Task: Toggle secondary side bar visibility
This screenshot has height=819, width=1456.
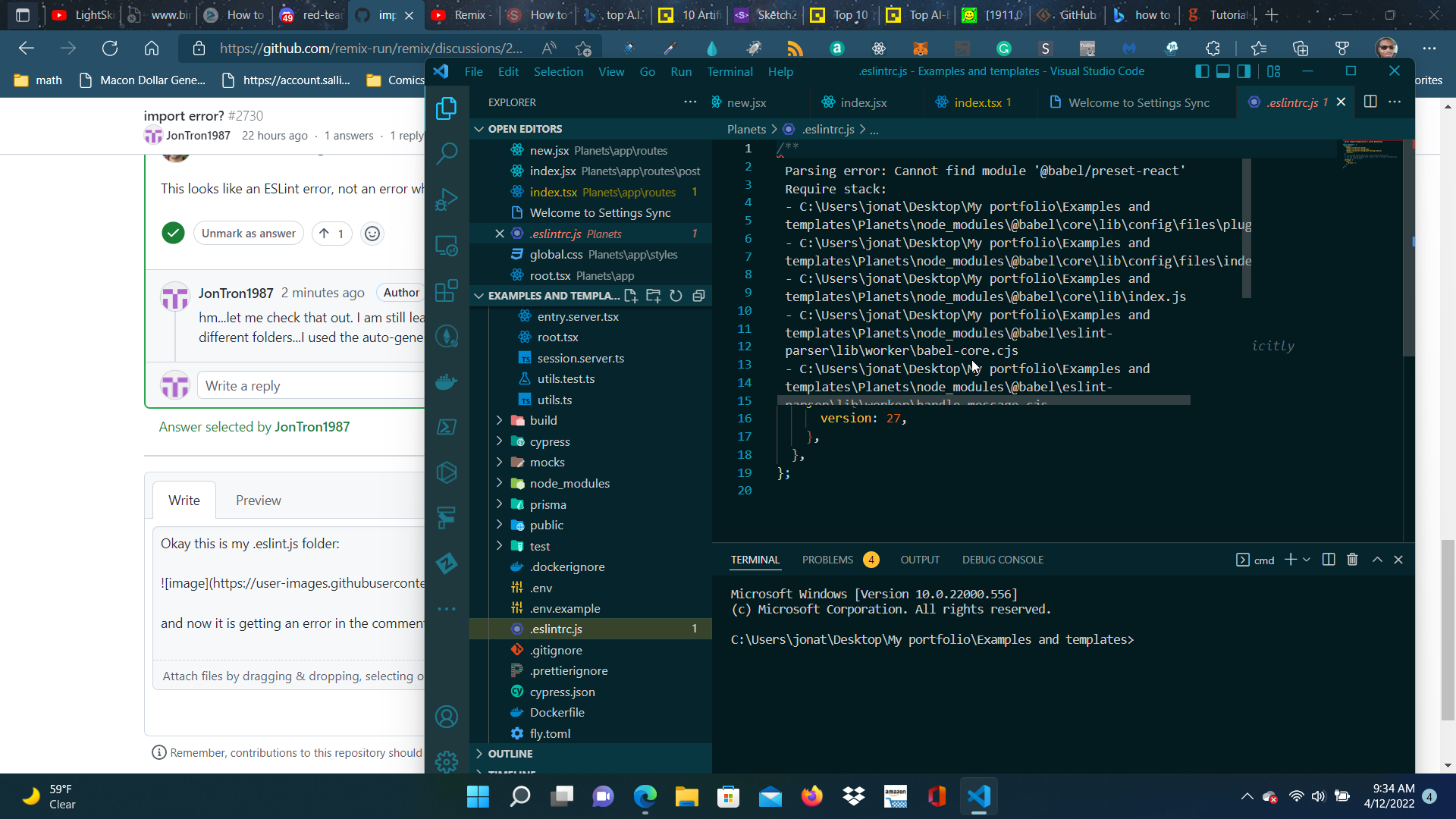Action: (x=1244, y=71)
